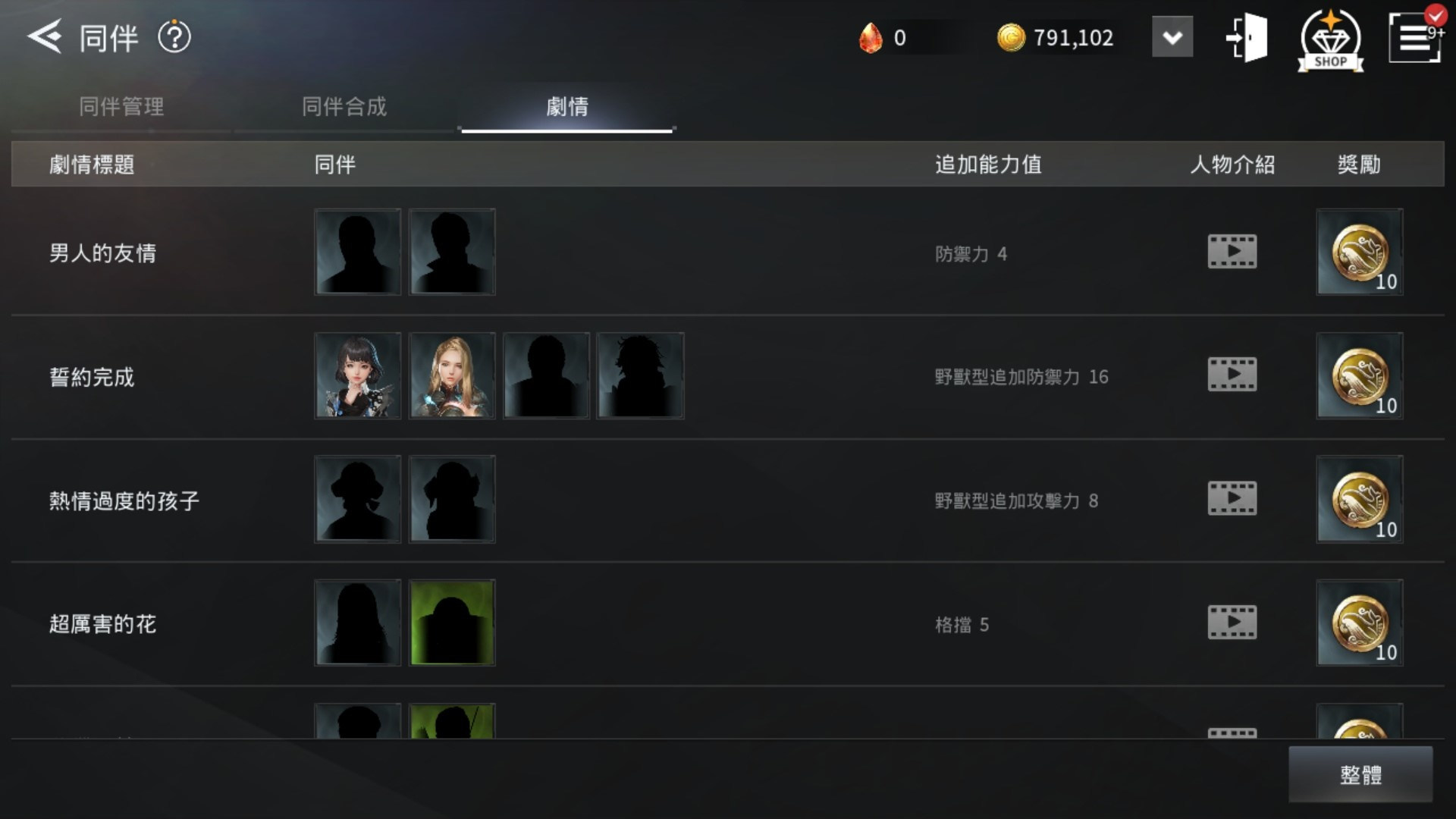Go back using the arrow icon
Image resolution: width=1456 pixels, height=819 pixels.
pos(44,36)
